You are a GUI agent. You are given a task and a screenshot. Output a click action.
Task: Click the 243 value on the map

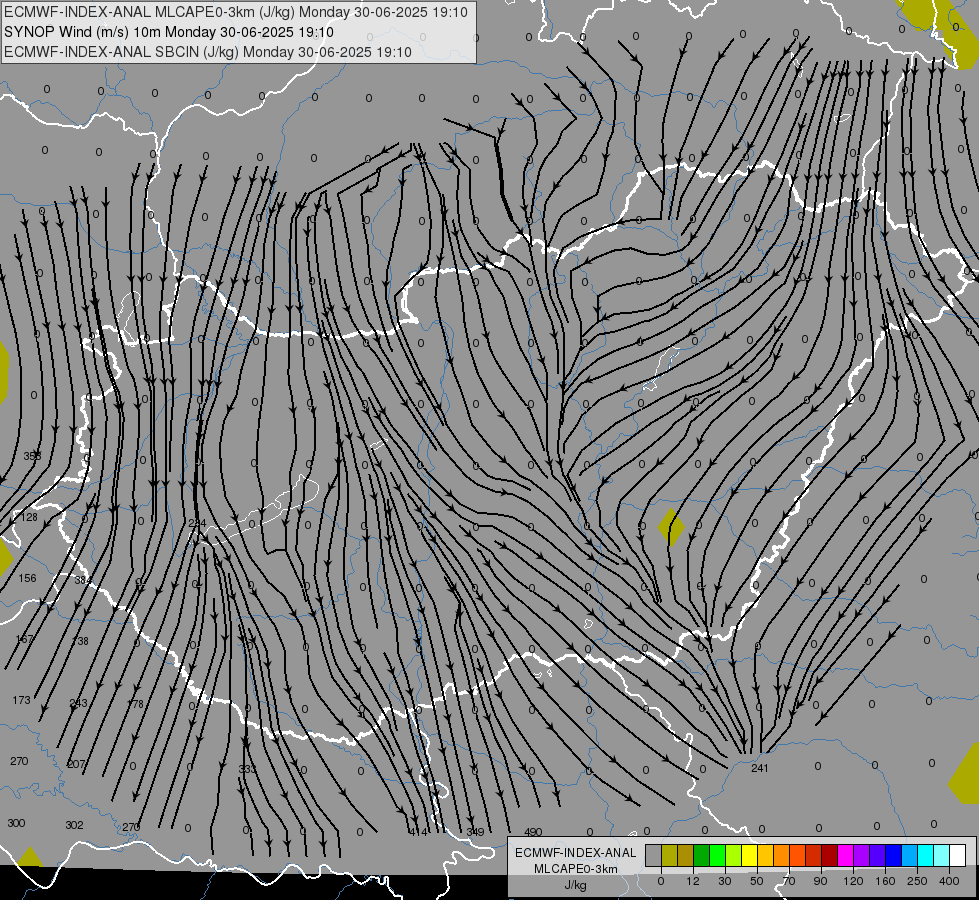(78, 703)
